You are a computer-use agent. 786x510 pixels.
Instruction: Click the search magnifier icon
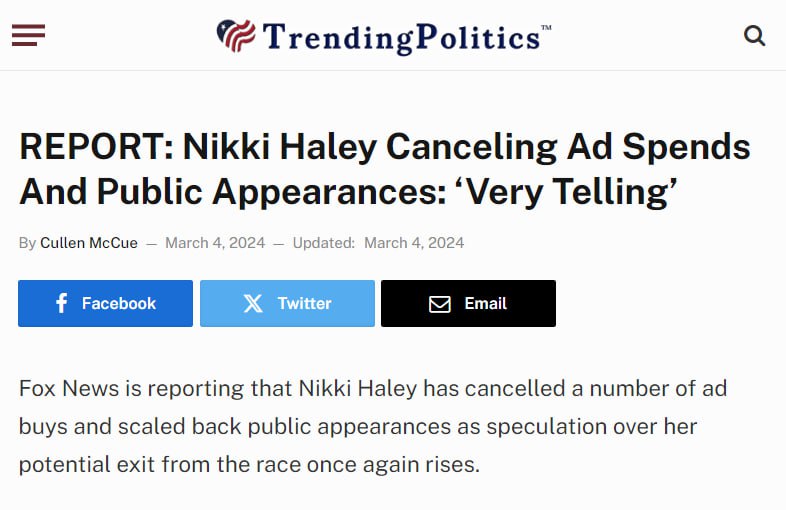click(x=754, y=37)
